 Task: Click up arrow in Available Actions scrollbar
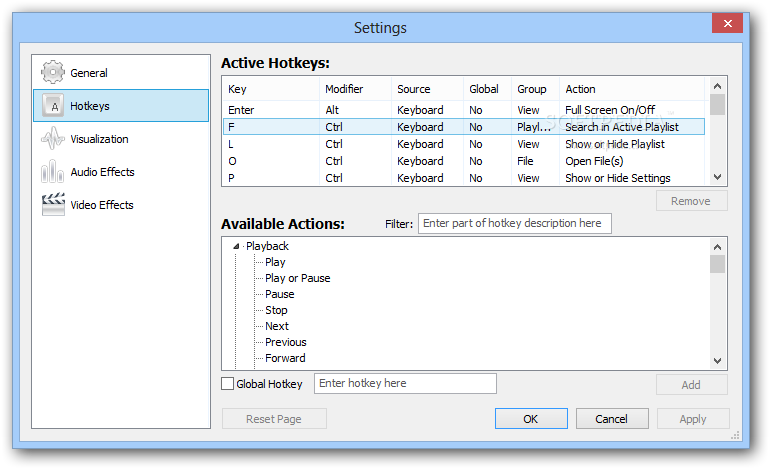(x=717, y=247)
